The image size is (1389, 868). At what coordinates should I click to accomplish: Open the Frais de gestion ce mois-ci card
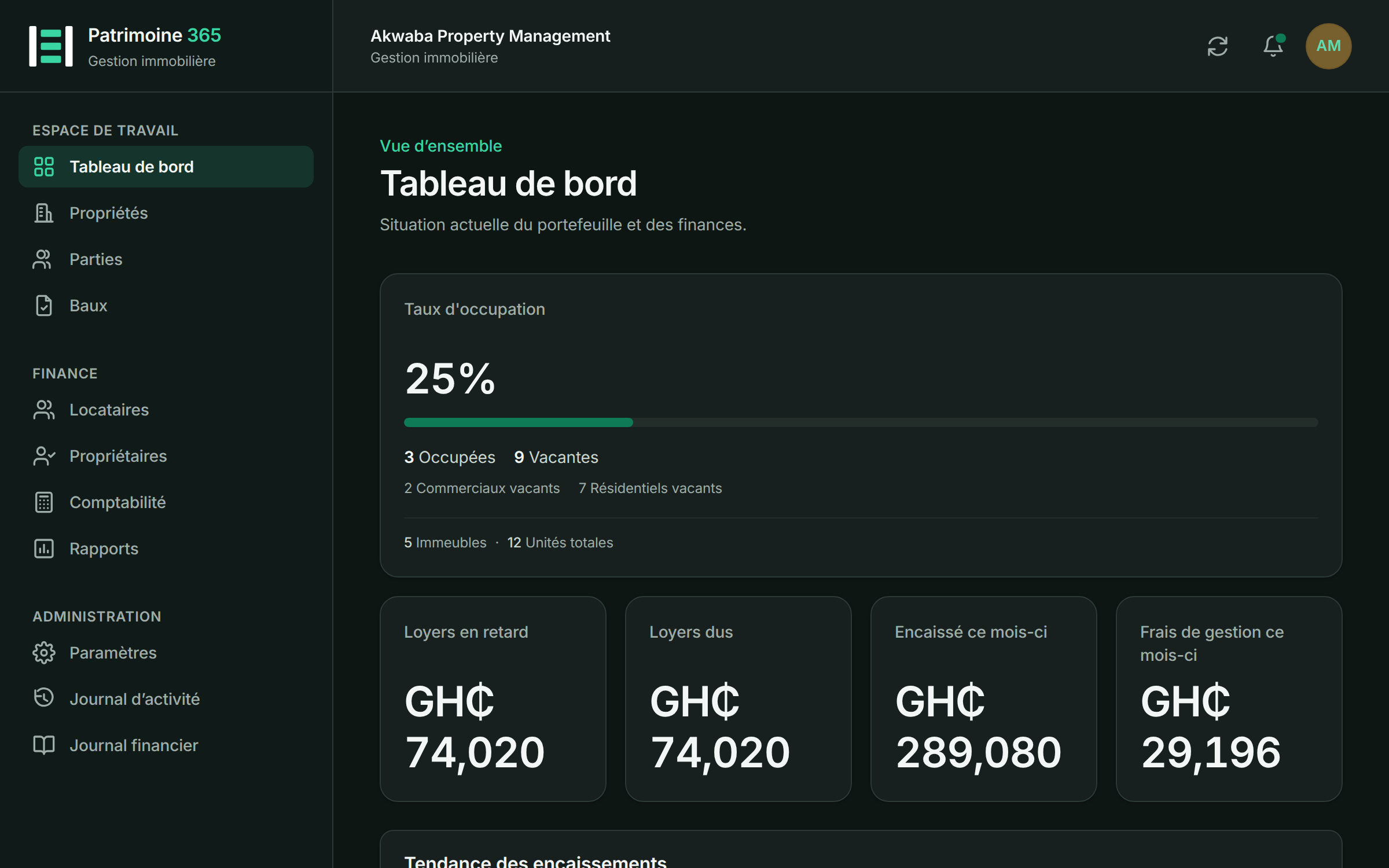(1229, 699)
